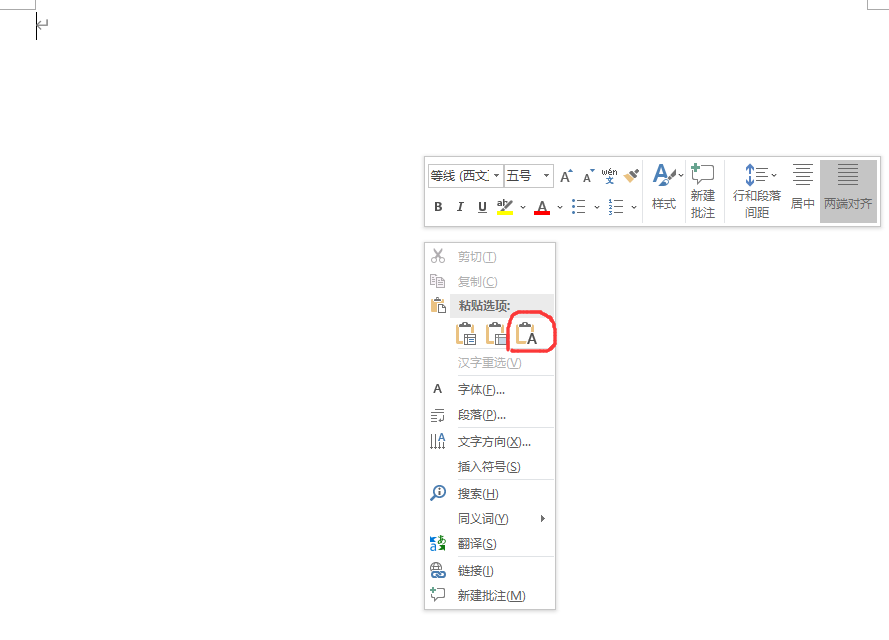
Task: Toggle 两端对齐 justify alignment
Action: 848,190
